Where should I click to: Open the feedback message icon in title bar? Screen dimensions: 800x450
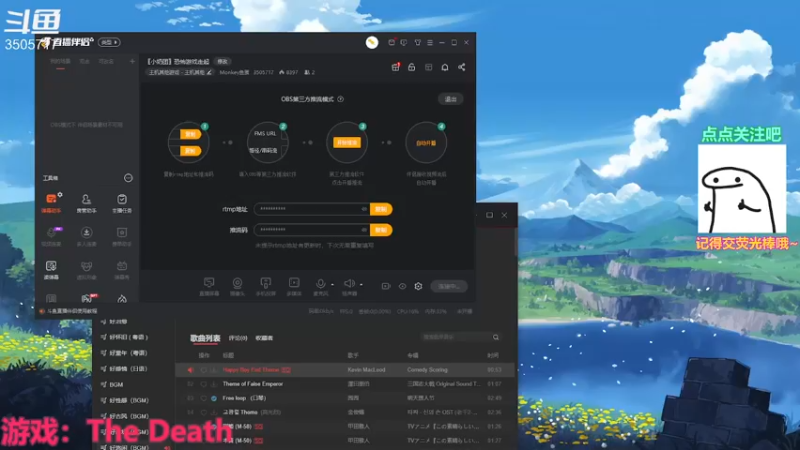click(404, 42)
